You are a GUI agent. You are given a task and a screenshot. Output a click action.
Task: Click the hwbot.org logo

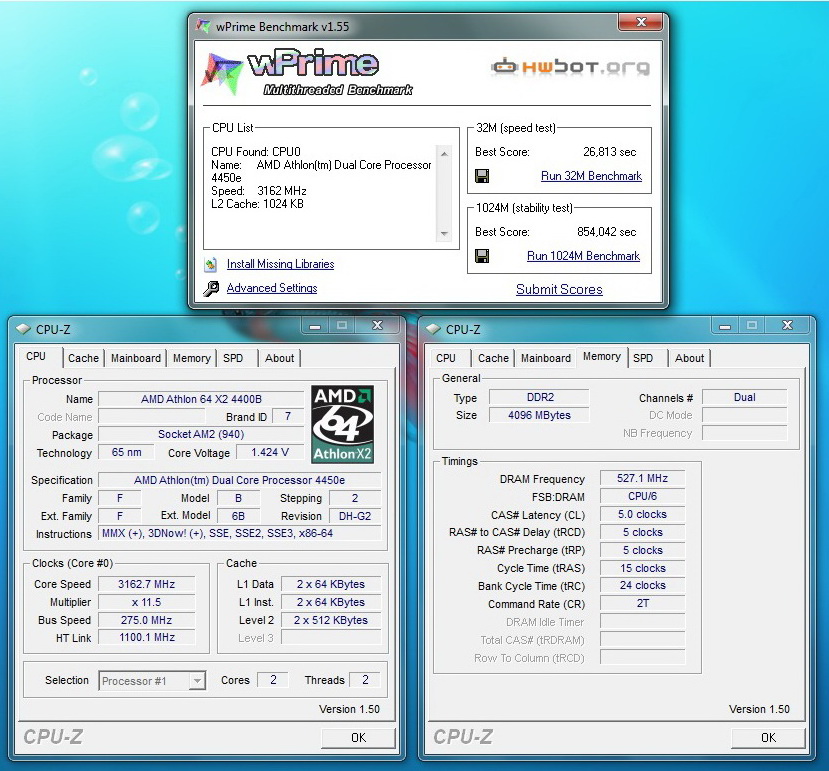point(570,67)
